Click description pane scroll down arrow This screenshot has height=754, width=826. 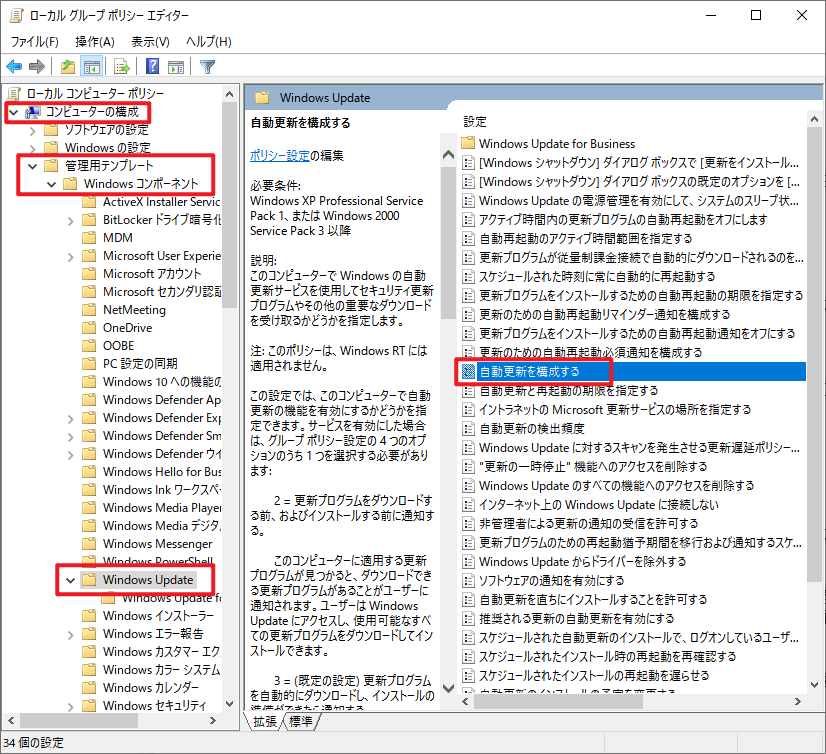[448, 688]
